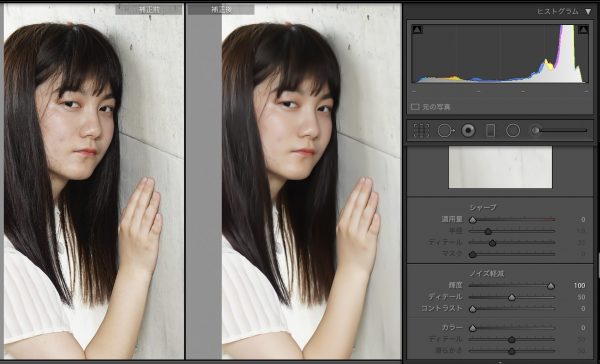Select the 補正前 before view label
The image size is (600, 364).
[x=149, y=10]
